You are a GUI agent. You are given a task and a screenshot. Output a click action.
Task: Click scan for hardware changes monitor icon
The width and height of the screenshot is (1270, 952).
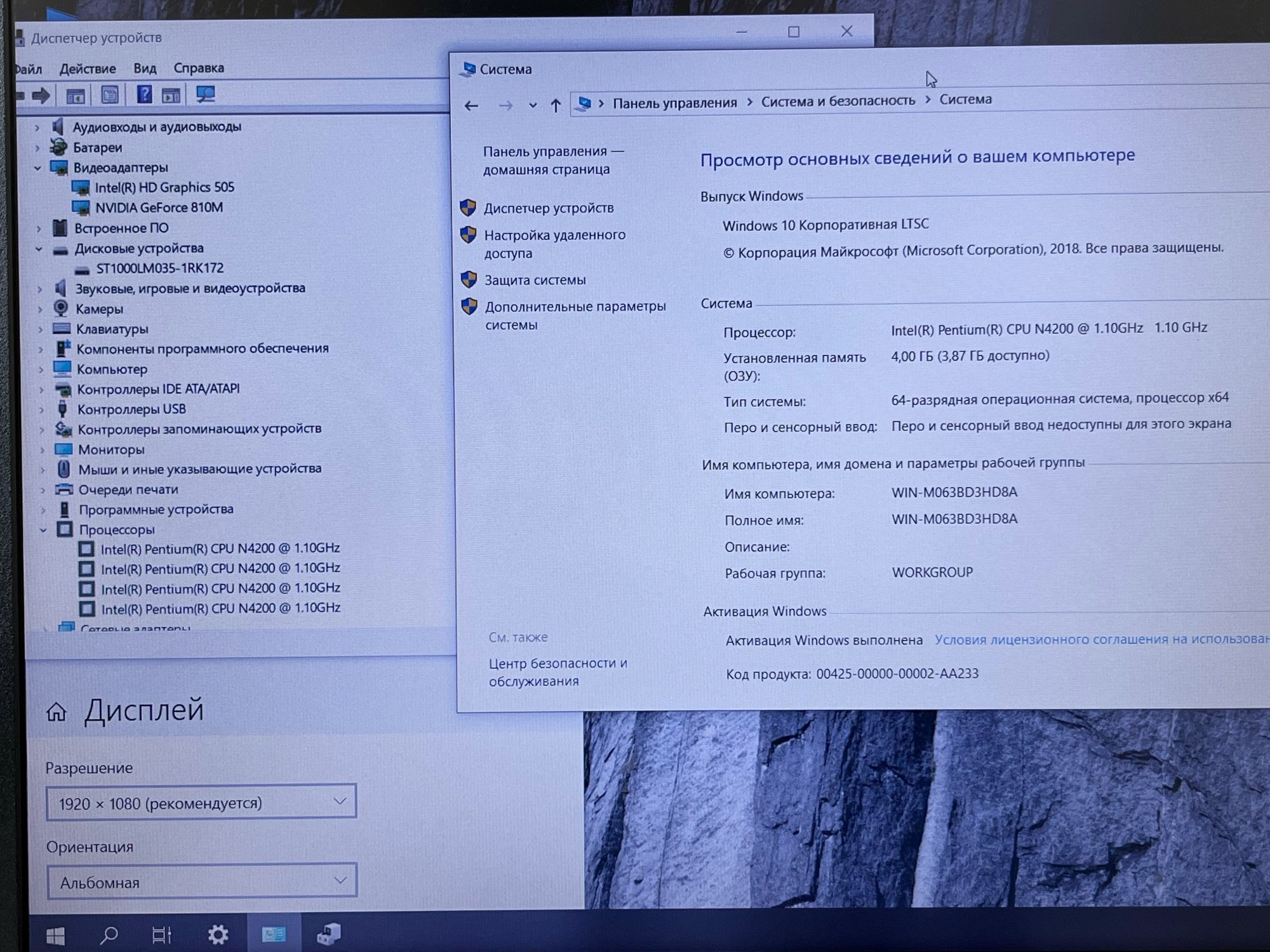point(206,95)
